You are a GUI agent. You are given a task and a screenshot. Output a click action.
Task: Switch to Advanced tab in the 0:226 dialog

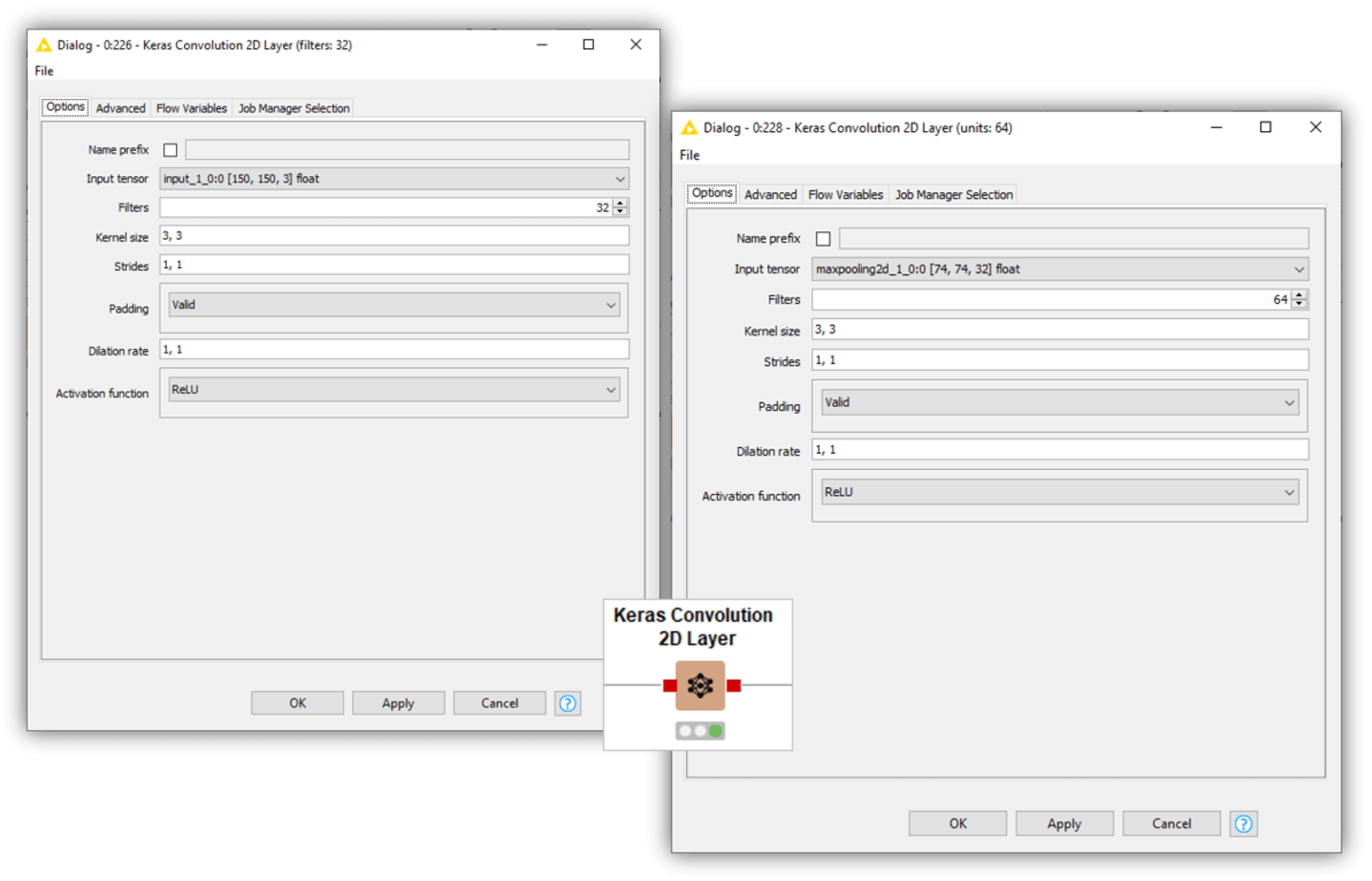point(121,108)
